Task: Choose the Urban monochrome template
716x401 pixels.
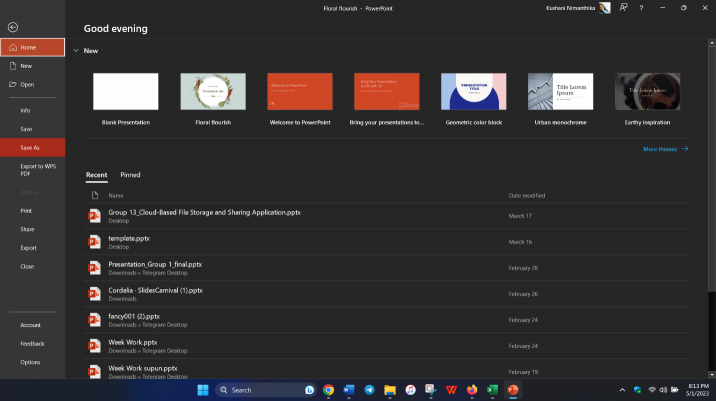Action: pyautogui.click(x=560, y=99)
